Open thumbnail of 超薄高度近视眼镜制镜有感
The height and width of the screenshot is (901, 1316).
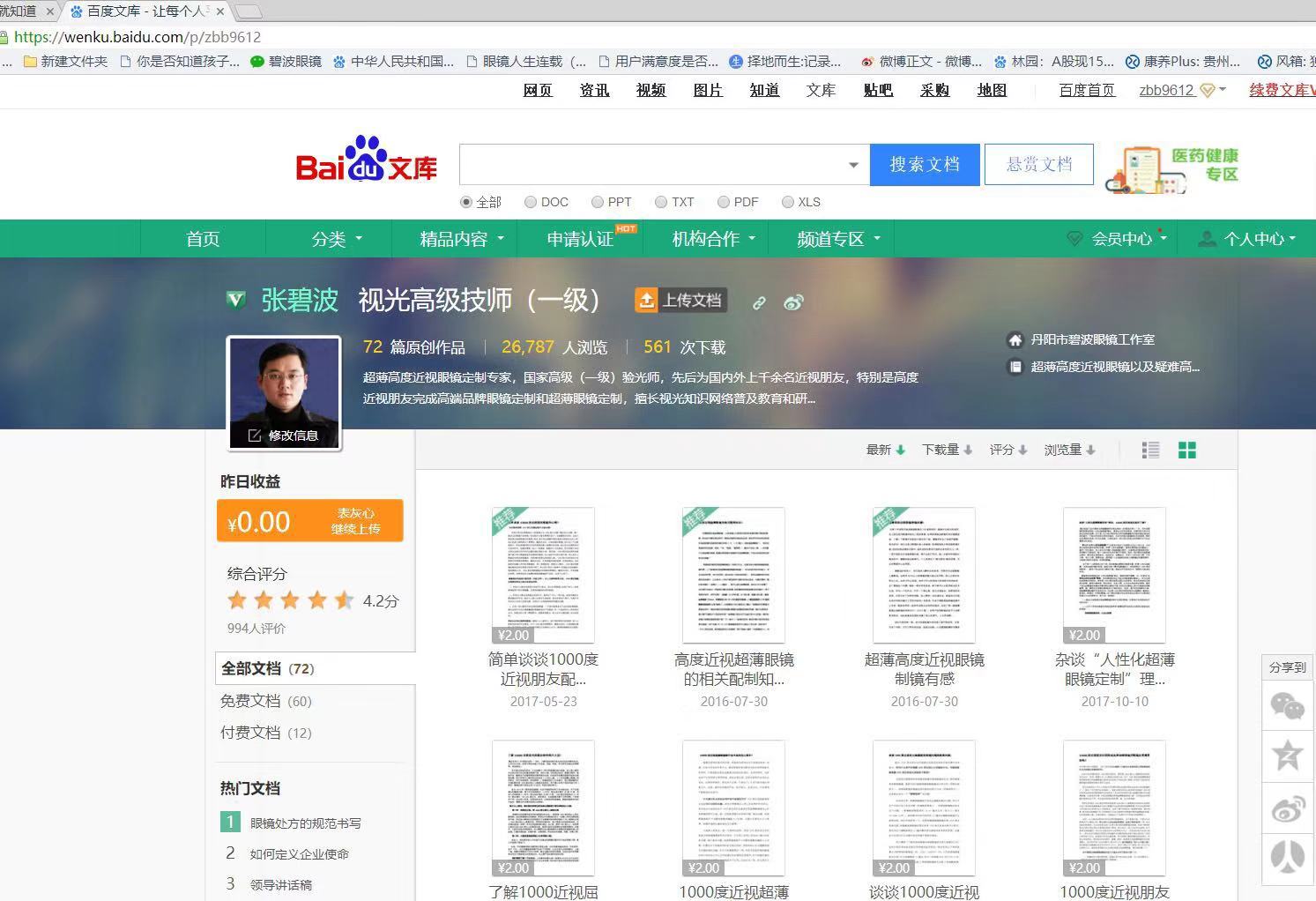point(924,575)
